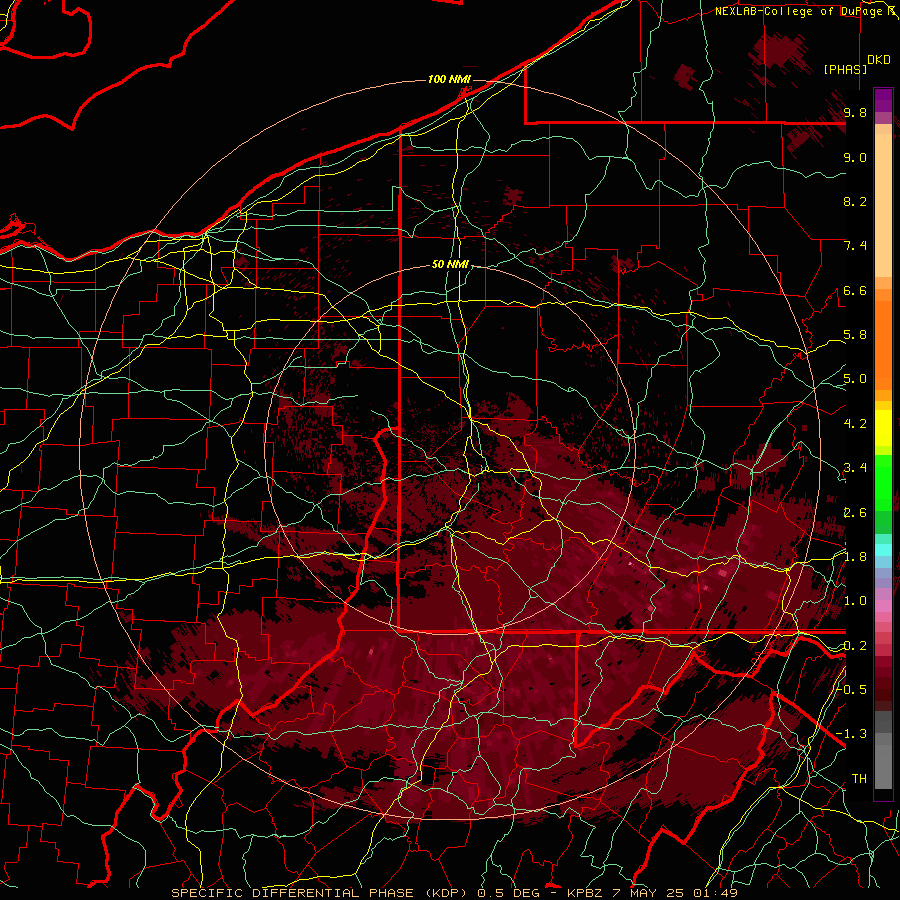Click the cyan segment of the color bar

[883, 550]
